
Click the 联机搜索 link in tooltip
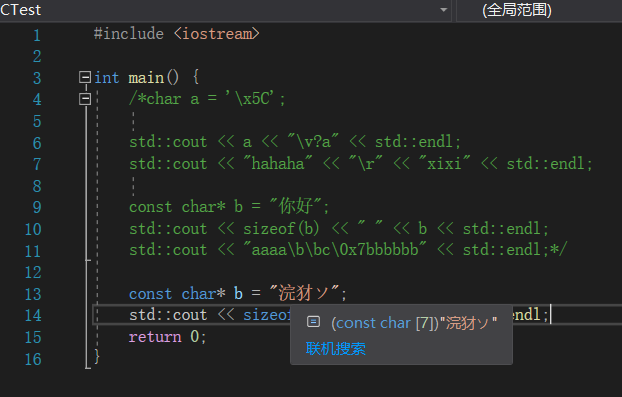click(336, 349)
